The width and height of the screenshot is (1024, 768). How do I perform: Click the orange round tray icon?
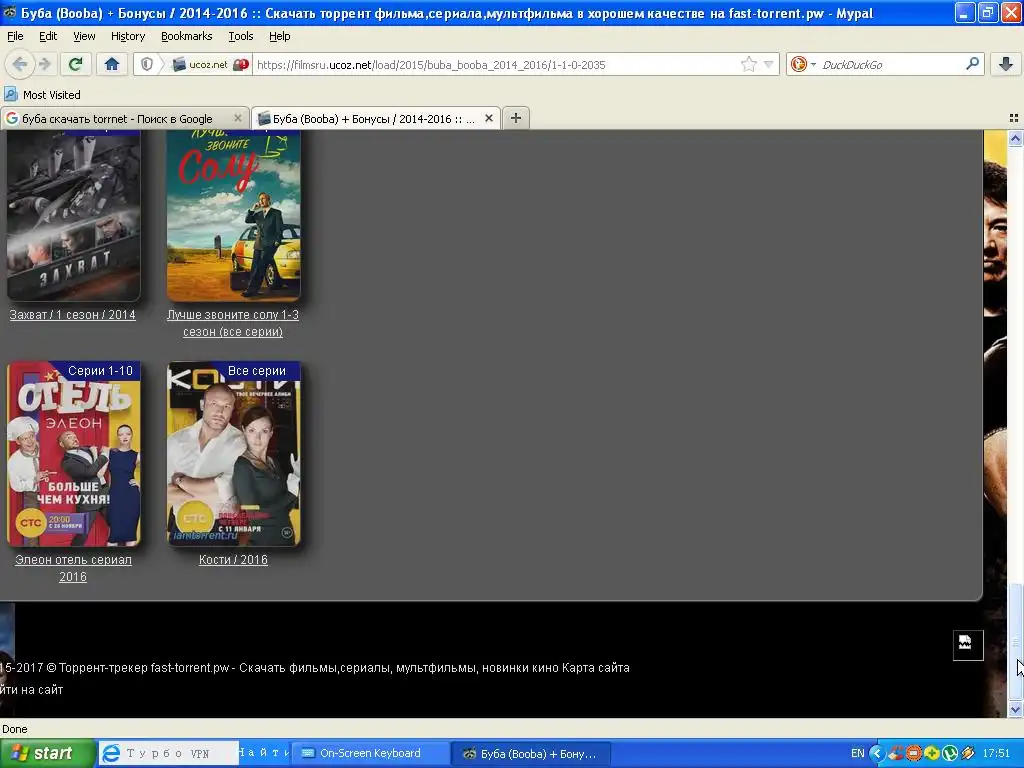coord(914,753)
